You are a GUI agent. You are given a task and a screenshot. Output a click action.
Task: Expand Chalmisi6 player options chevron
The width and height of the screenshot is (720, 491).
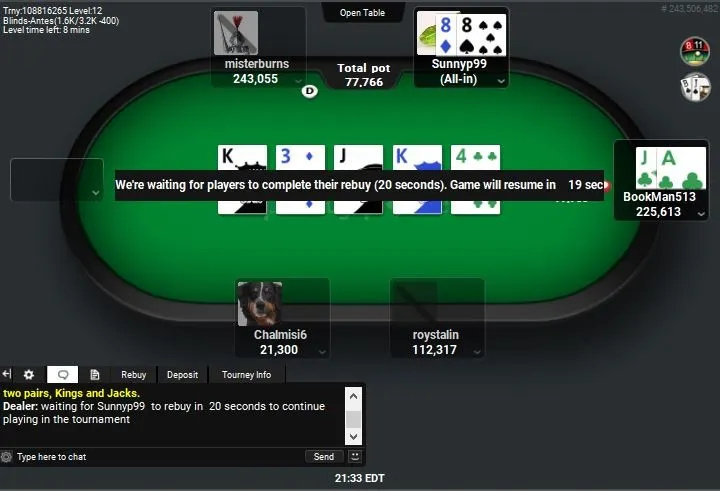[x=322, y=352]
